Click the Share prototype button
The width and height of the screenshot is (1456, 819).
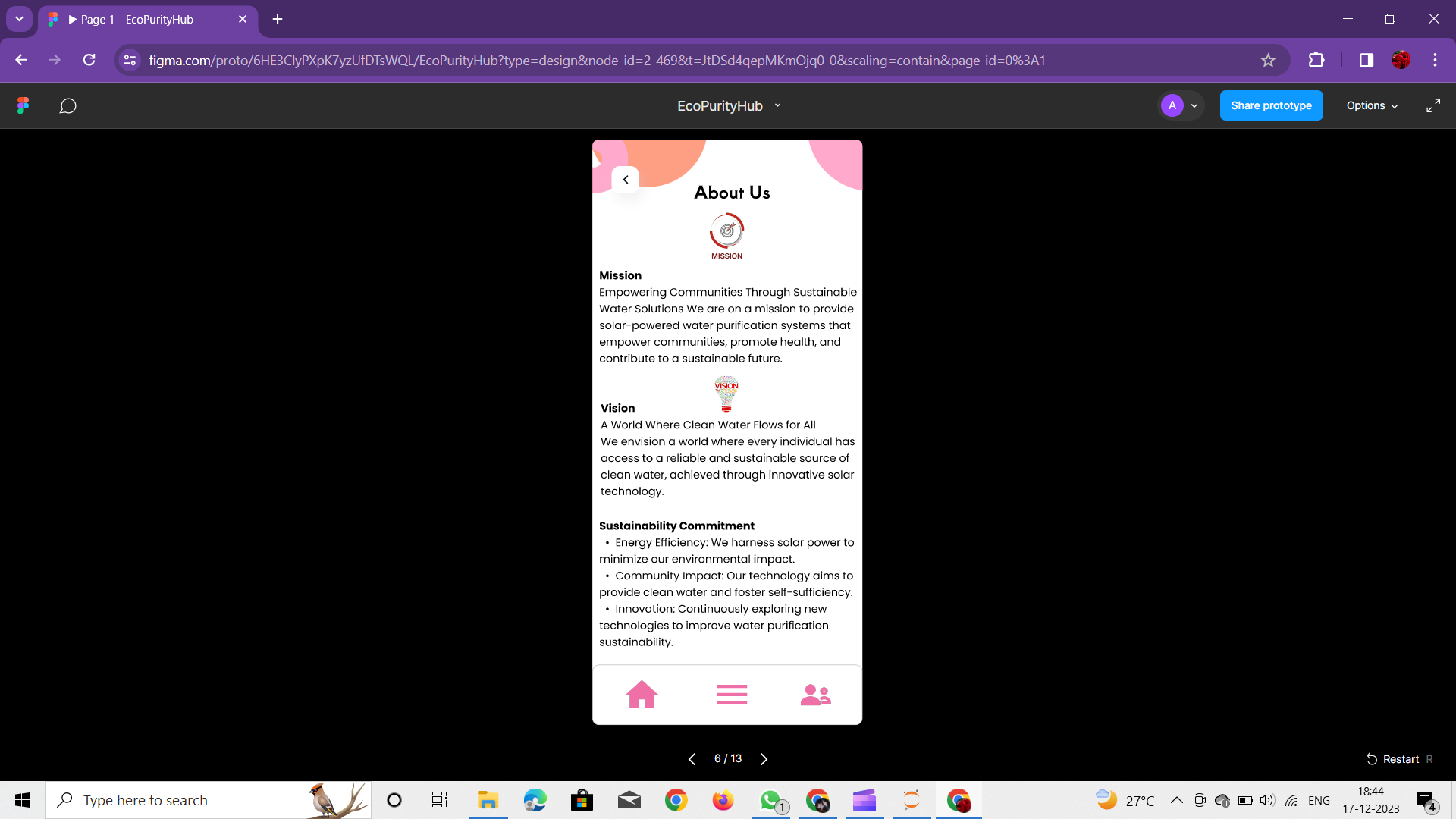tap(1271, 105)
